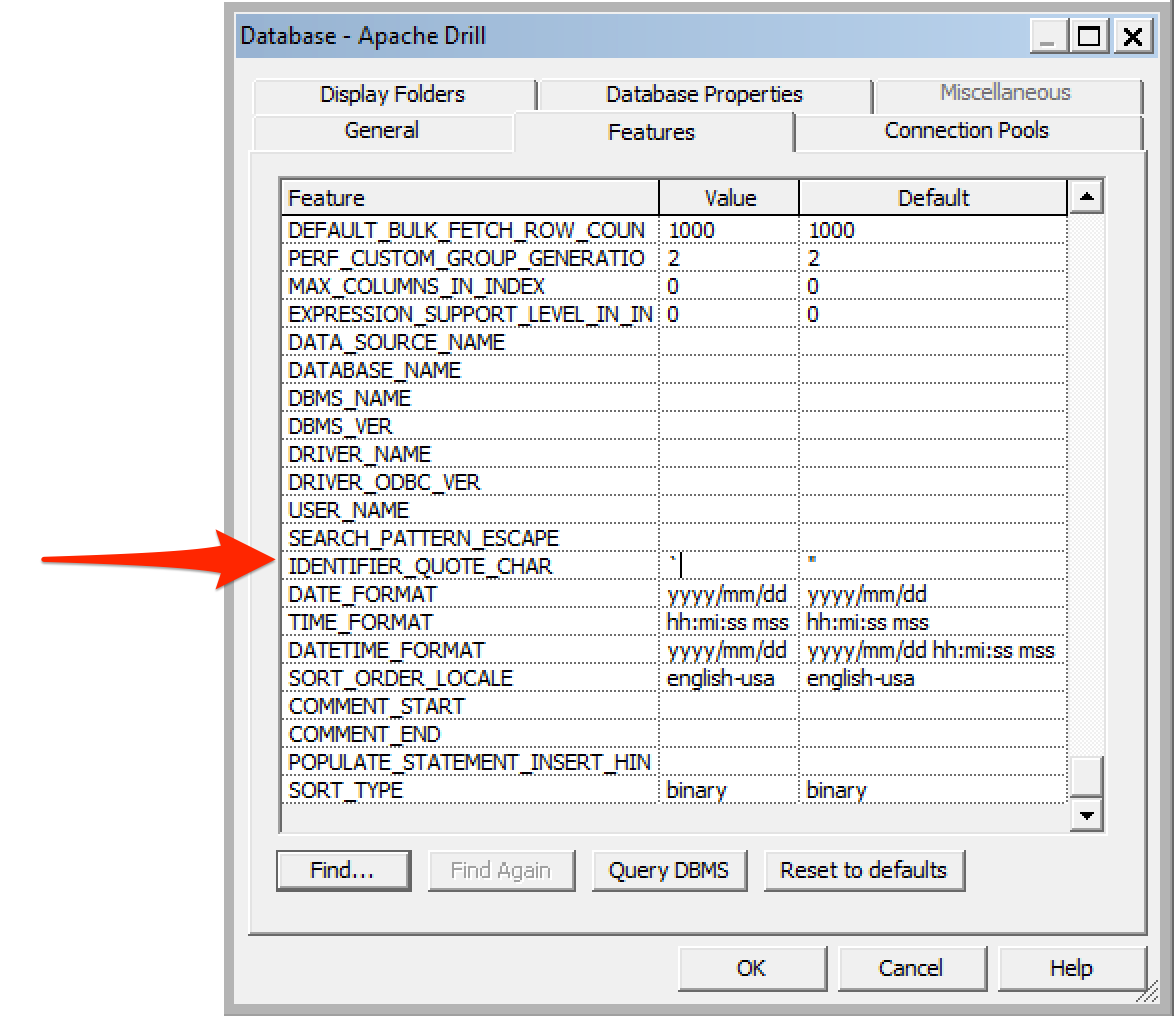Image resolution: width=1174 pixels, height=1016 pixels.
Task: Click the Find... button
Action: pos(343,870)
